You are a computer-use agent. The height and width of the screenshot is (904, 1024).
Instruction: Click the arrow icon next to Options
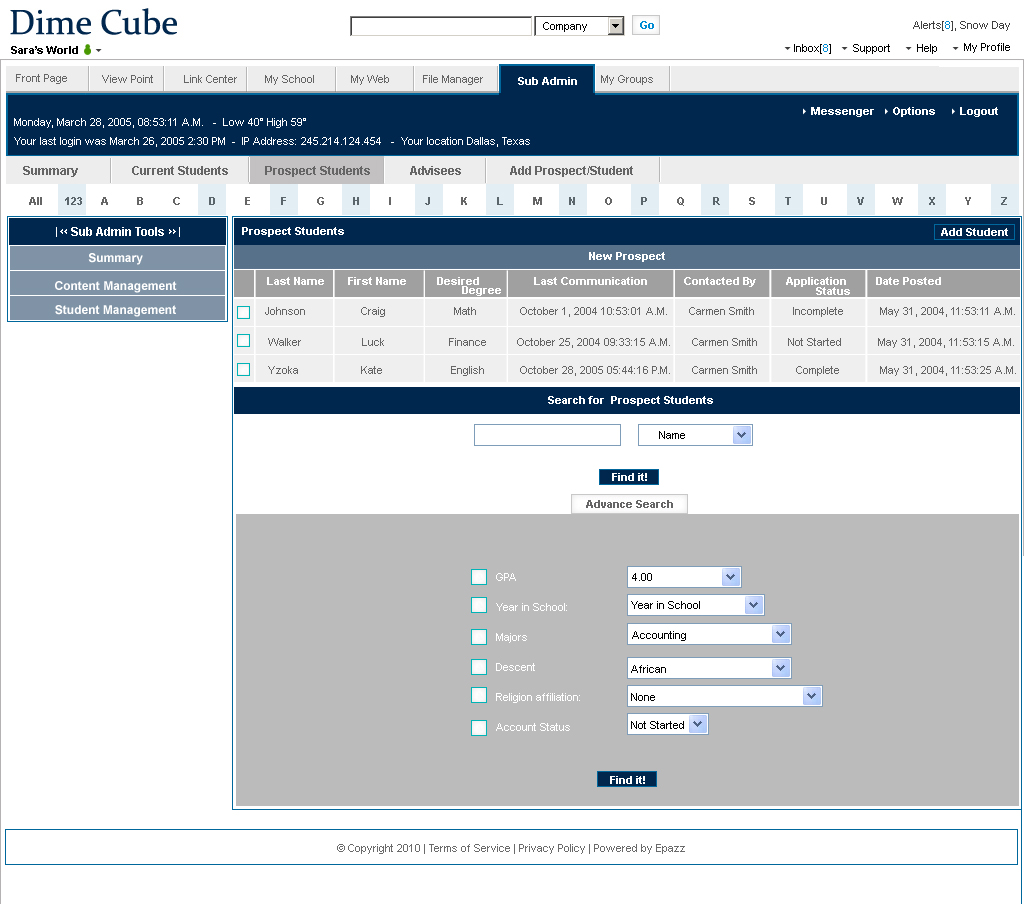(x=887, y=112)
